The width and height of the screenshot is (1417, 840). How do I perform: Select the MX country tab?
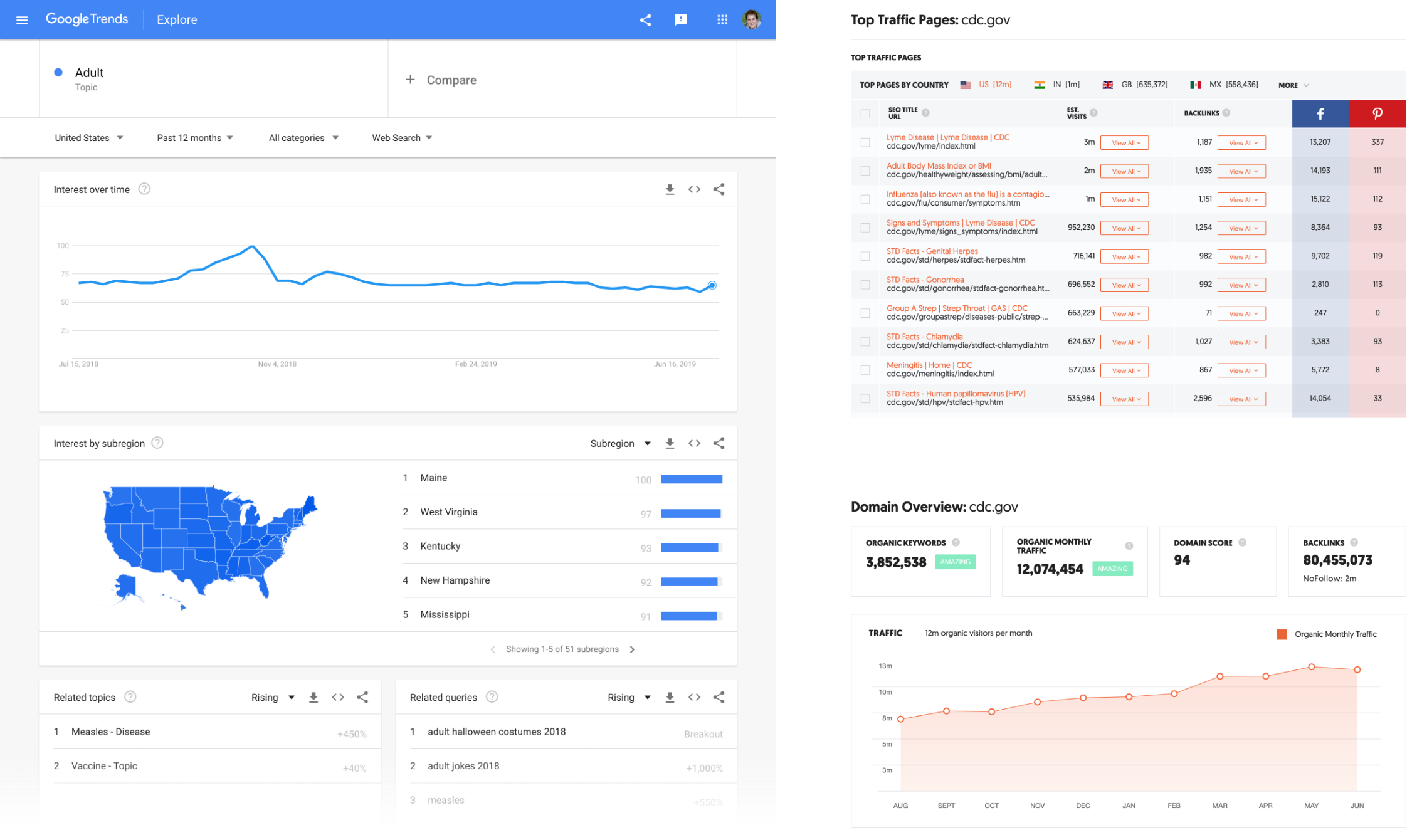pos(1224,85)
